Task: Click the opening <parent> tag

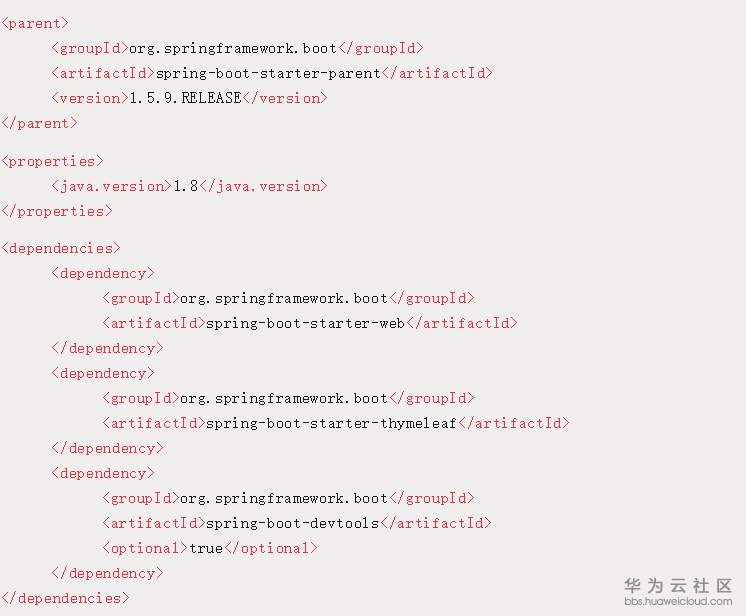Action: [x=36, y=23]
